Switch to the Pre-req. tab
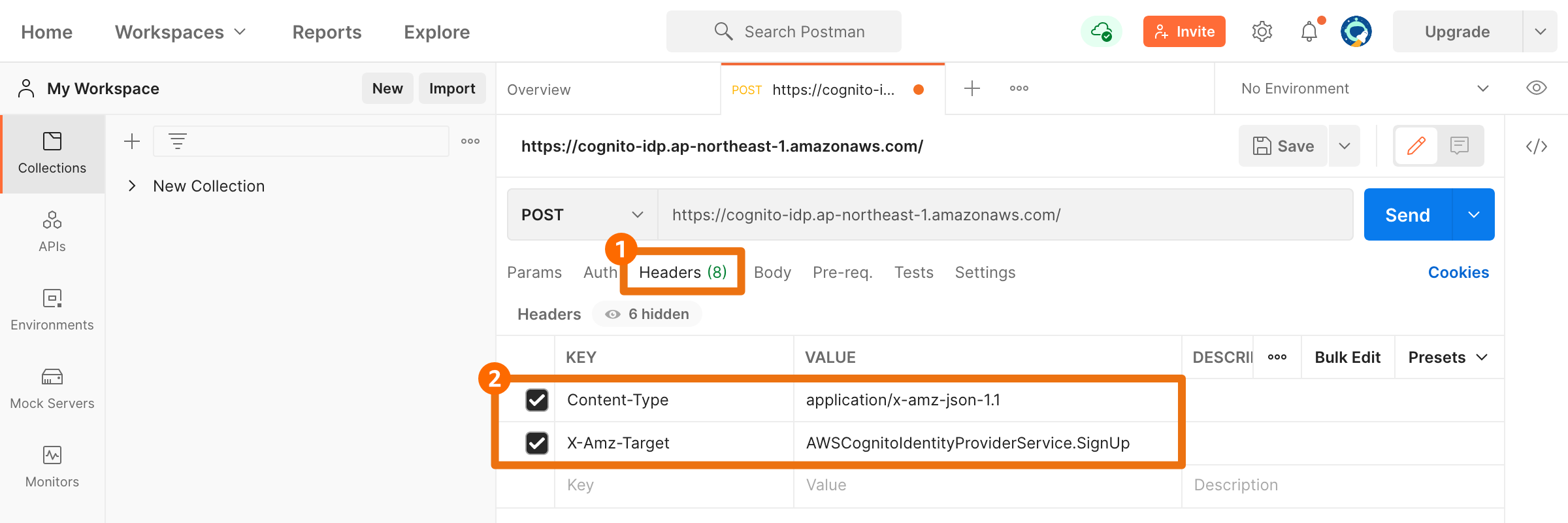1568x523 pixels. pos(842,272)
